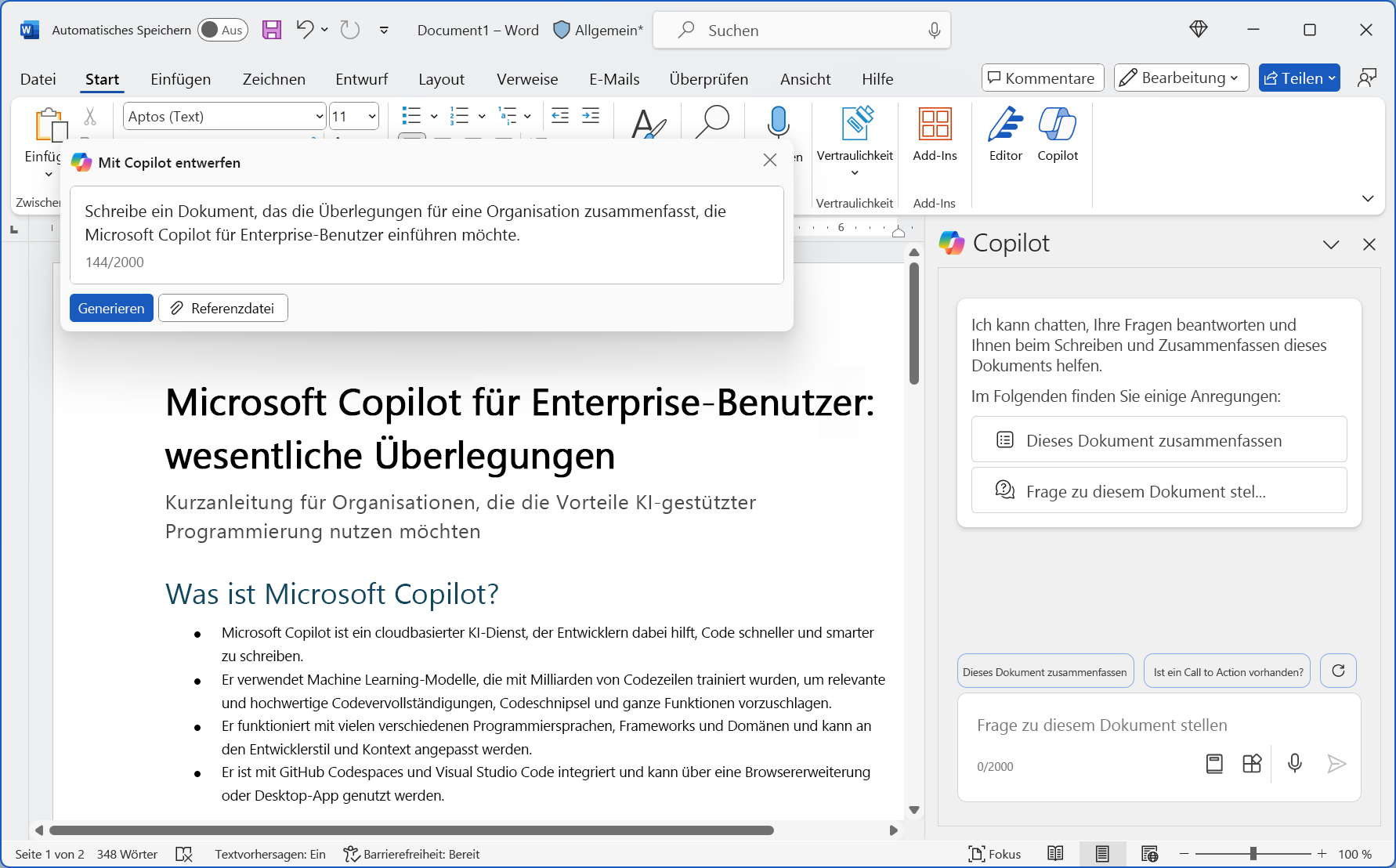Switch to Read Mode view icon
Screen dimensions: 1396x868
[x=1055, y=854]
